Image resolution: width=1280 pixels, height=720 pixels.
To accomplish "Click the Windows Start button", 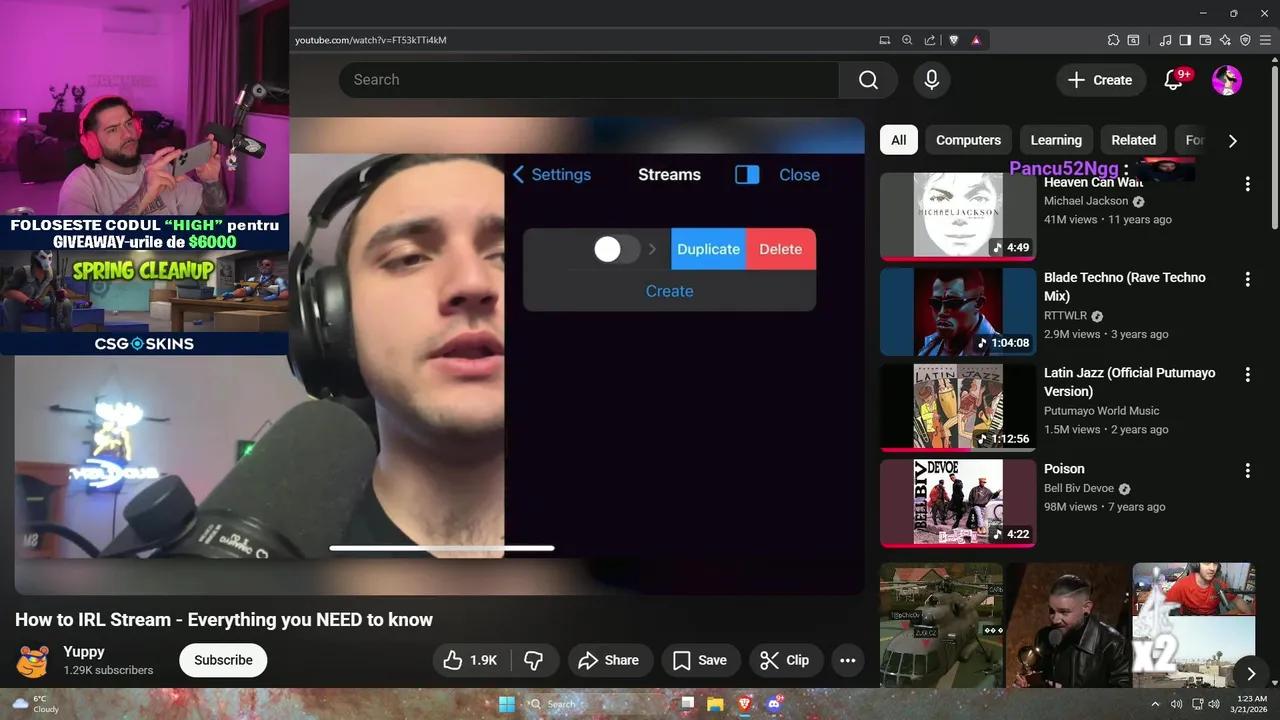I will 507,704.
